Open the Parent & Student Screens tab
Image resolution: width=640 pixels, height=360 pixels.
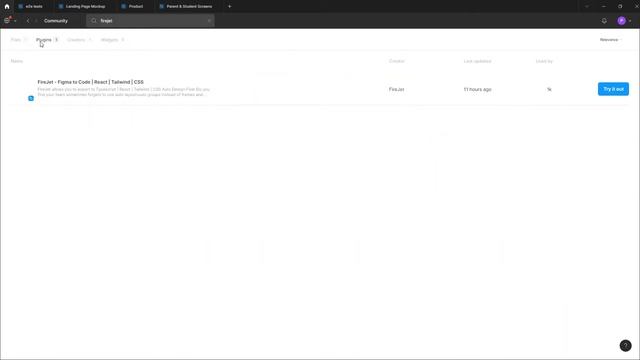click(186, 7)
